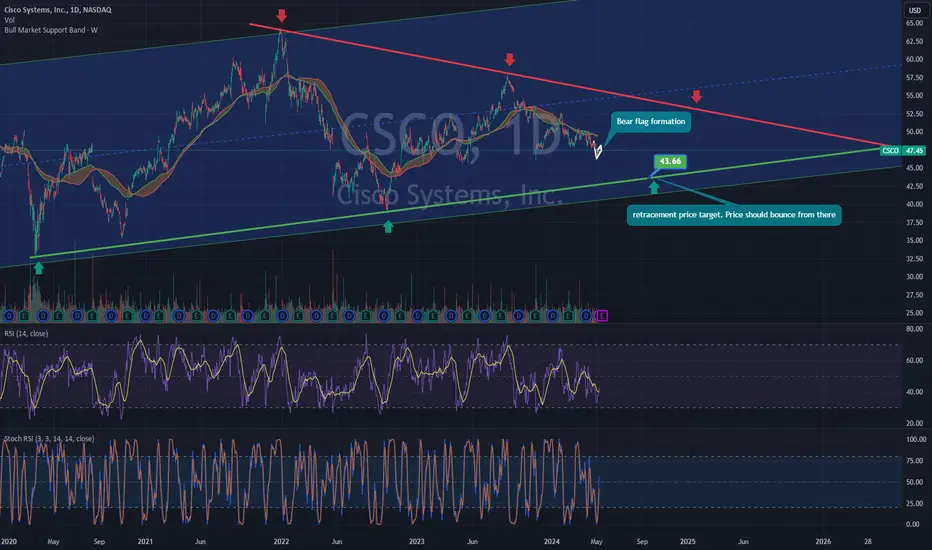Click the purple upcoming earnings E marker
932x550 pixels.
(x=602, y=316)
